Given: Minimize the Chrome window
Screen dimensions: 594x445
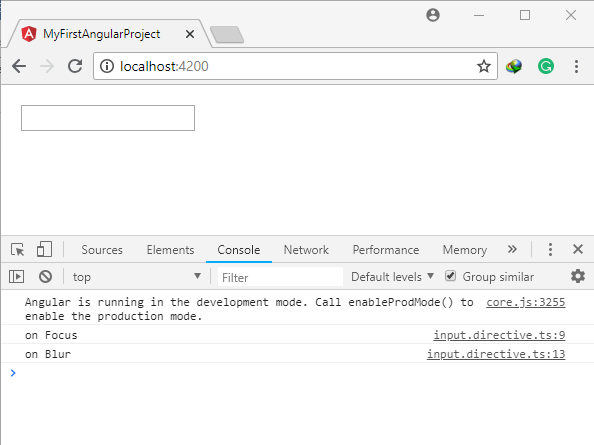Looking at the screenshot, I should click(x=479, y=15).
